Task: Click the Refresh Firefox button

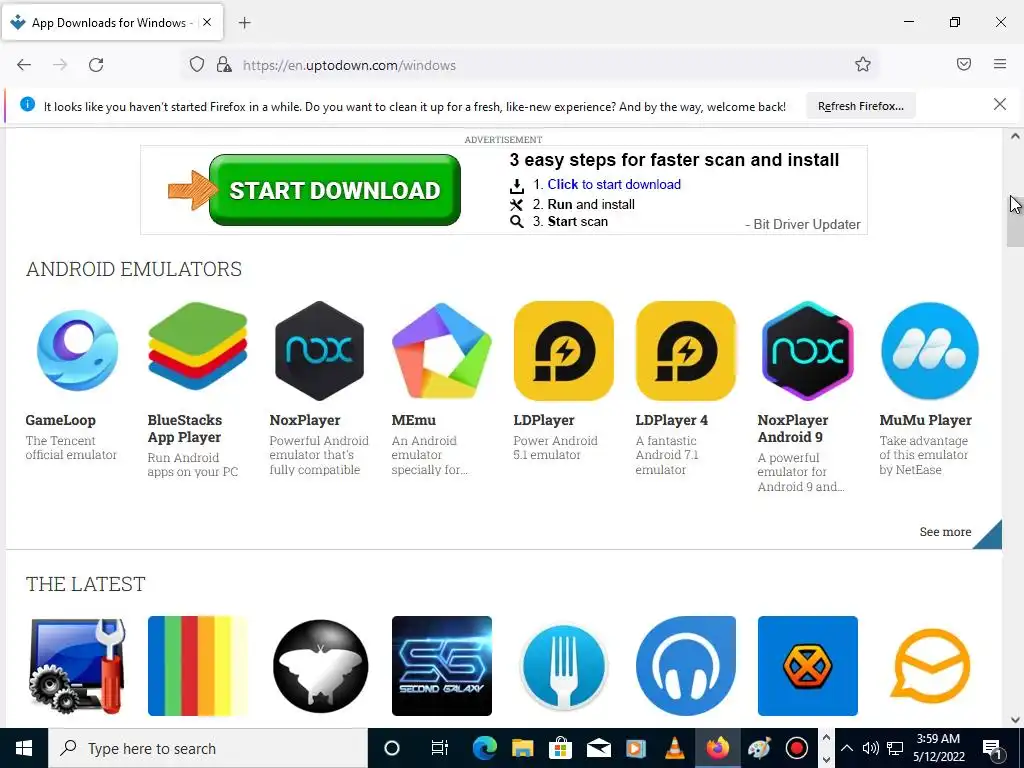Action: 861,106
